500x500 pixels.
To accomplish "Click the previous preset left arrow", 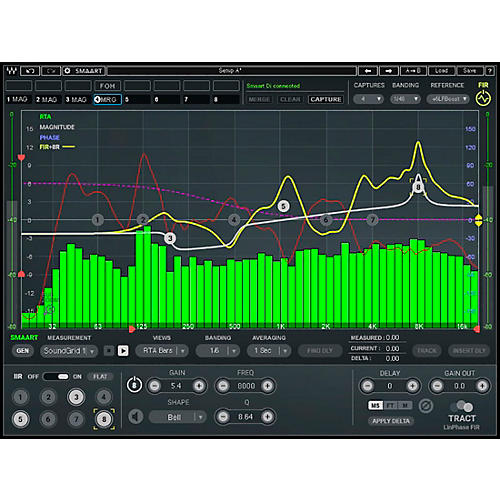I will tap(368, 71).
